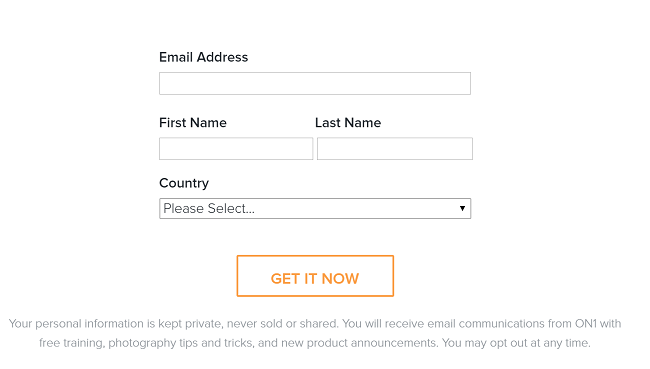Image resolution: width=650 pixels, height=369 pixels.
Task: Click the middle of the Country combo box
Action: coord(315,209)
